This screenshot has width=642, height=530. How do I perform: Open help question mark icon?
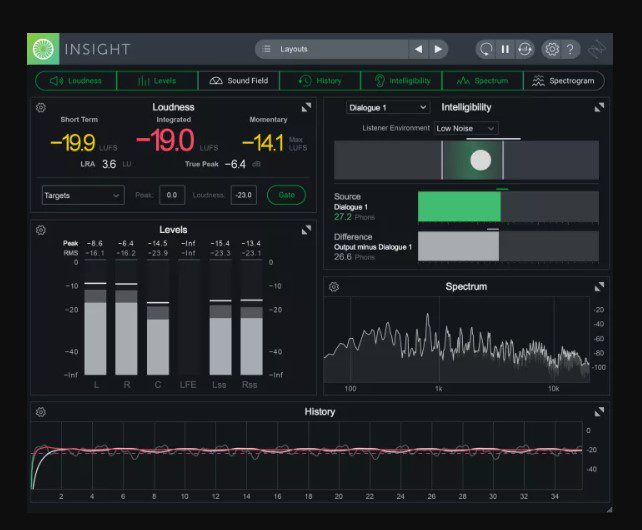tap(570, 49)
